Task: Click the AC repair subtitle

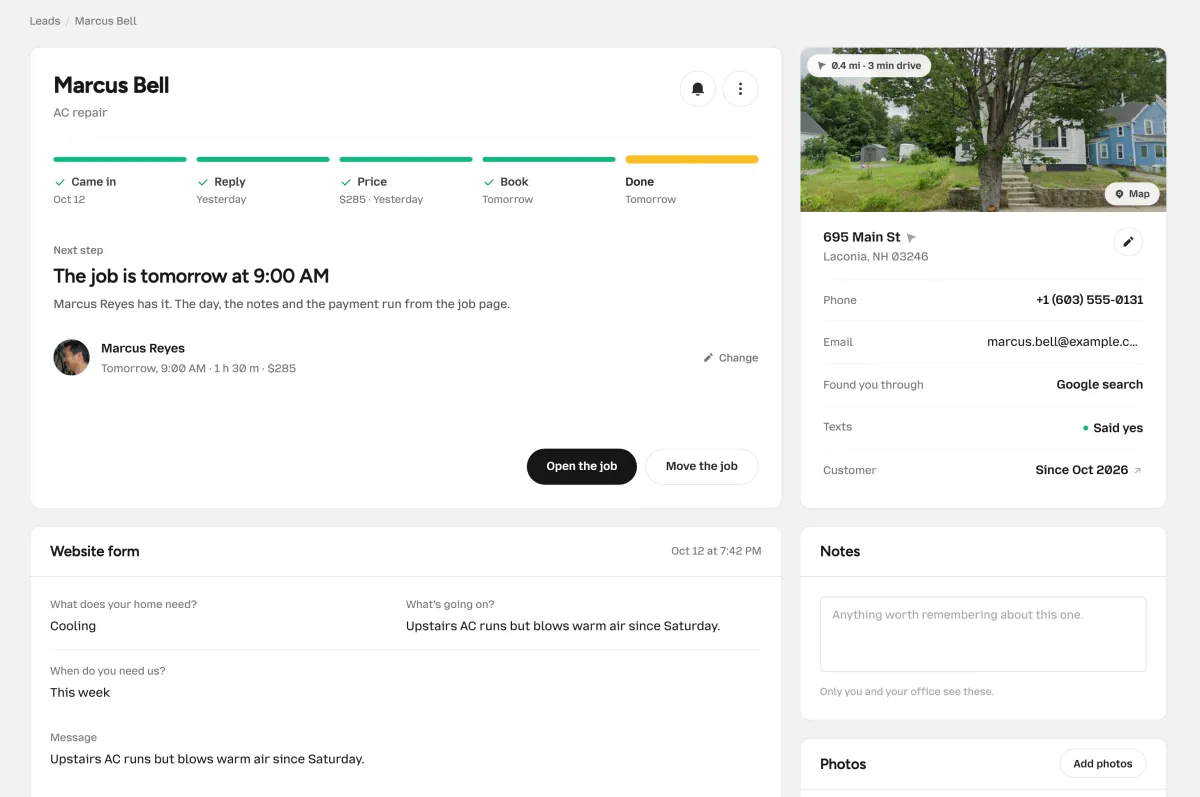Action: [80, 113]
